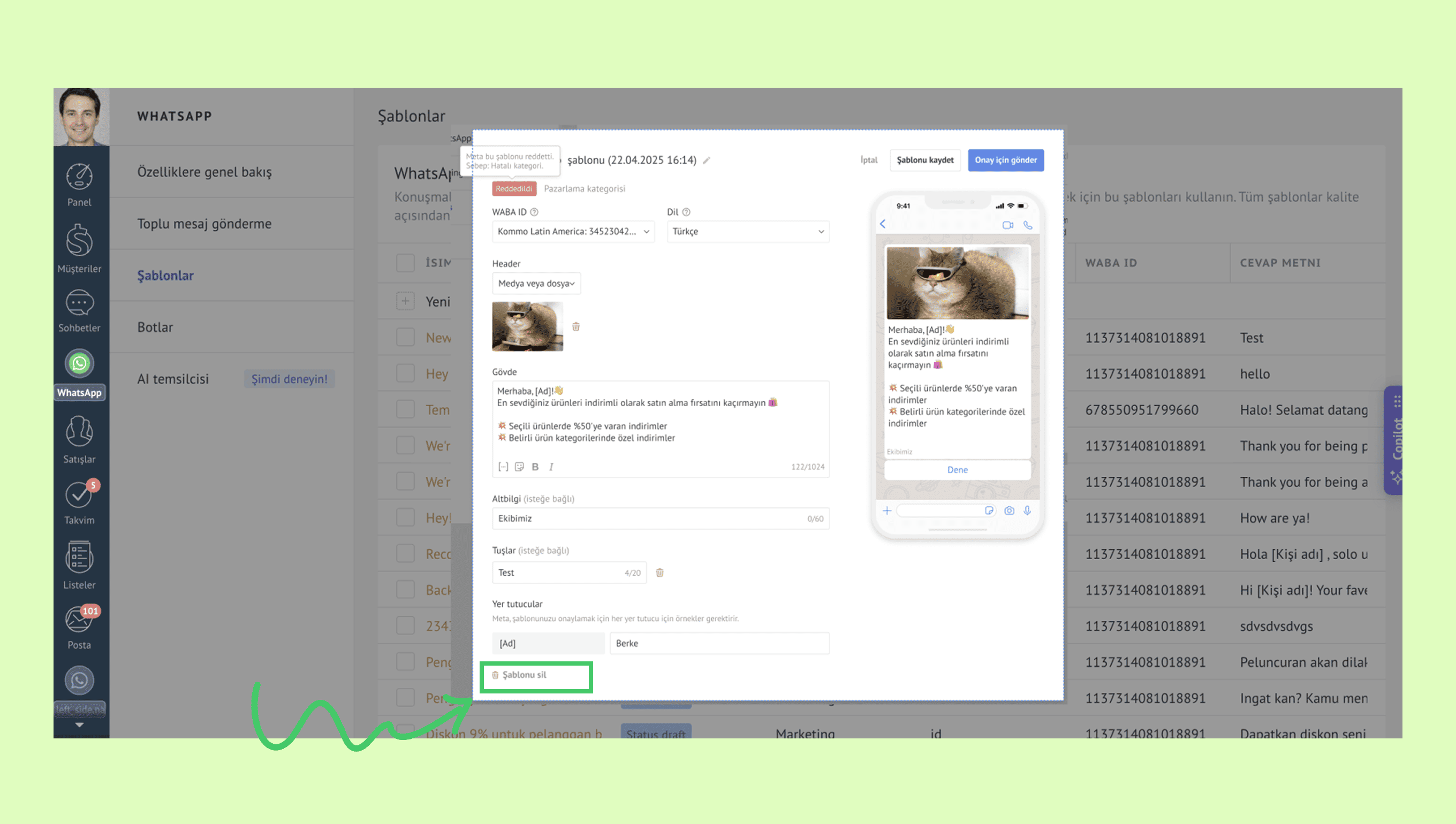Open Sohbetler chat icon in sidebar

79,304
